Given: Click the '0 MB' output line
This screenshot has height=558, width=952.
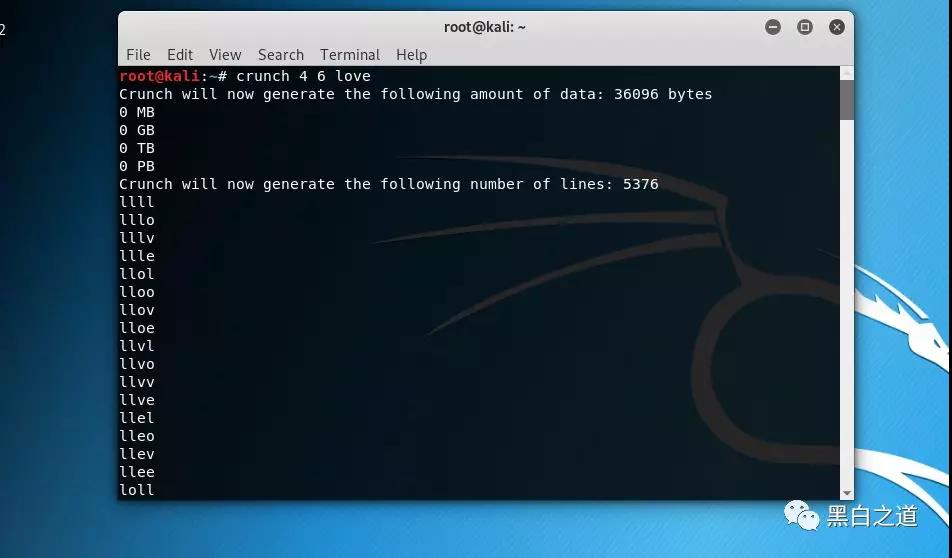Looking at the screenshot, I should point(137,112).
